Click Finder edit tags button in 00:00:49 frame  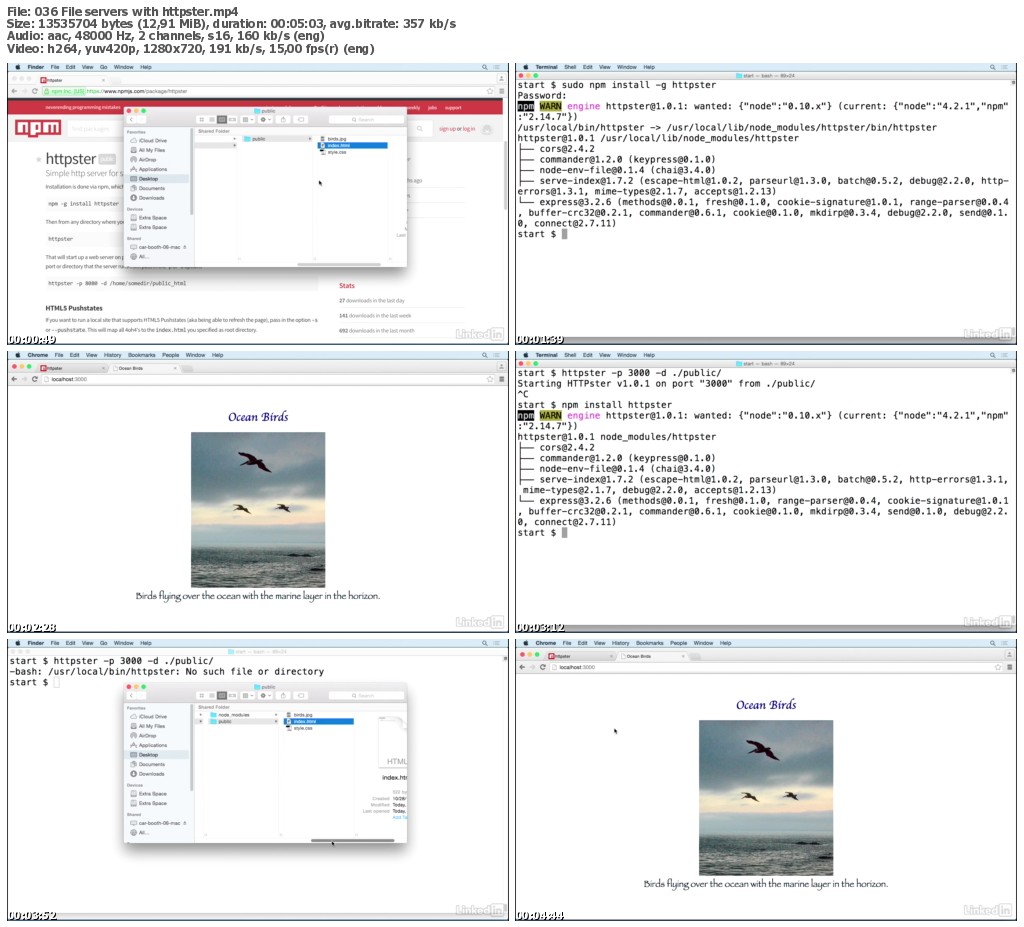[x=300, y=120]
